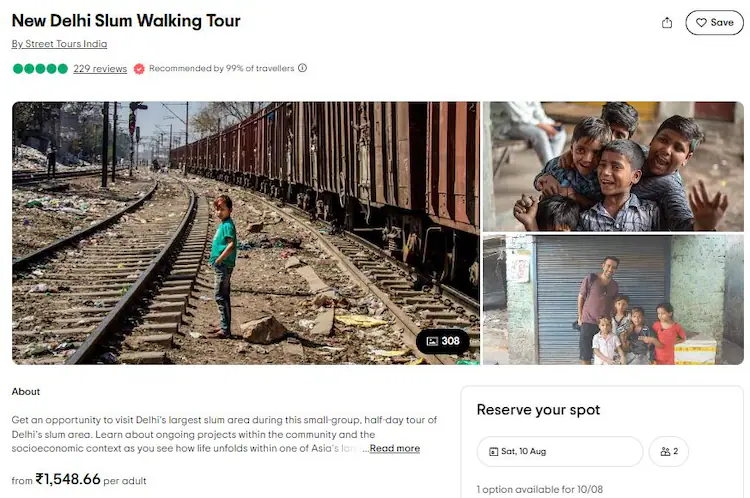Open the travellers count selector showing 2

point(669,452)
